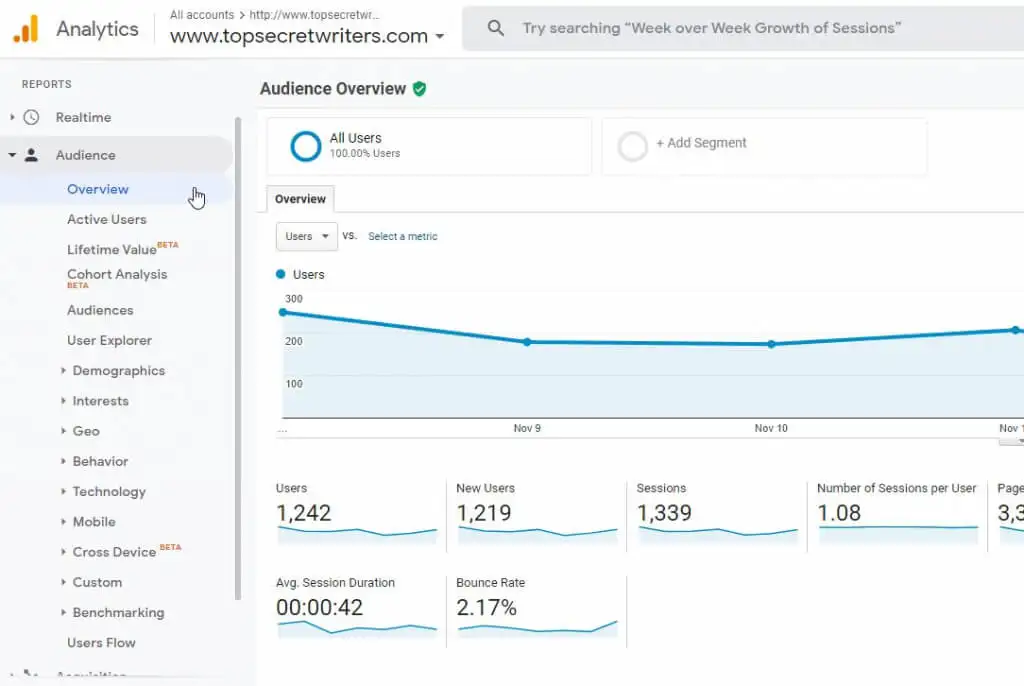The image size is (1024, 686).
Task: Open the Active Users report
Action: (x=106, y=220)
